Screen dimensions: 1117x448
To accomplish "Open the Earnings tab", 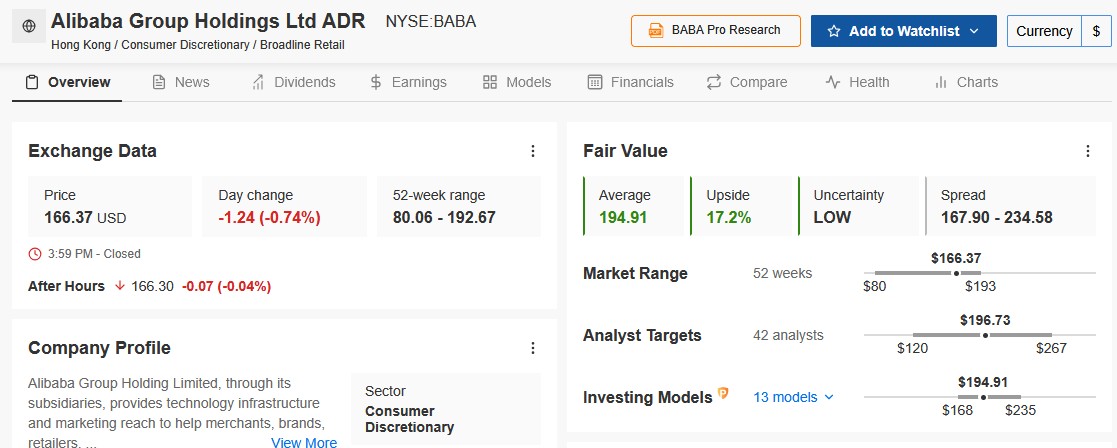I will [407, 82].
